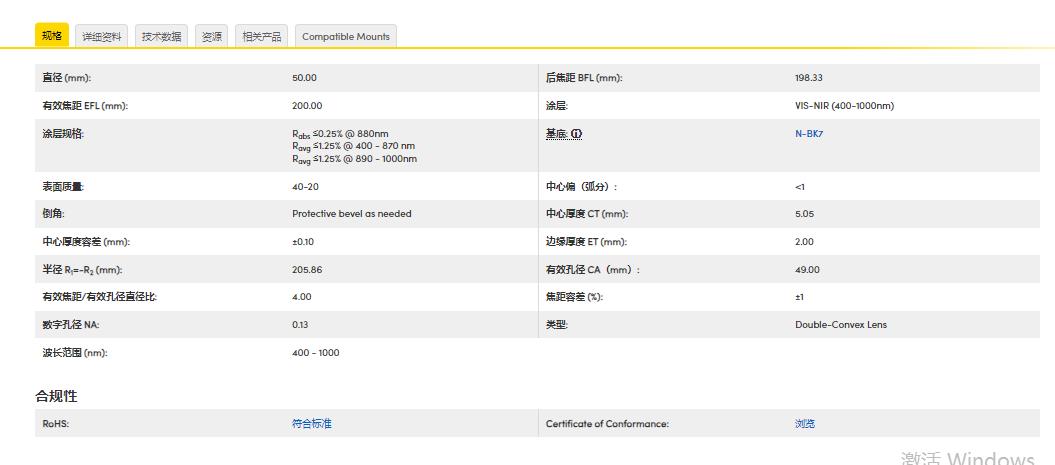Click the label 波长范围 (nm)
This screenshot has width=1055, height=465.
pyautogui.click(x=75, y=353)
